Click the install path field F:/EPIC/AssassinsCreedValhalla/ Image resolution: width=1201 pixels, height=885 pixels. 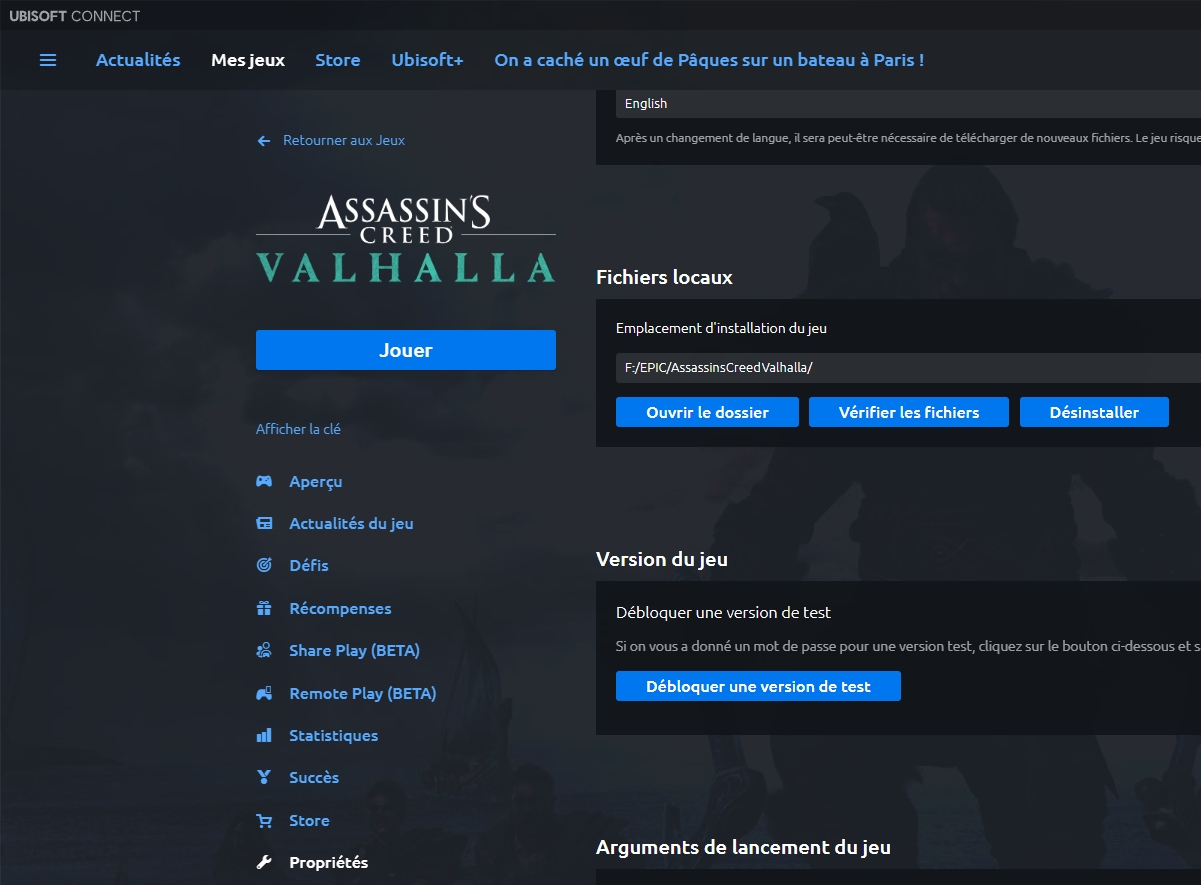pos(908,367)
